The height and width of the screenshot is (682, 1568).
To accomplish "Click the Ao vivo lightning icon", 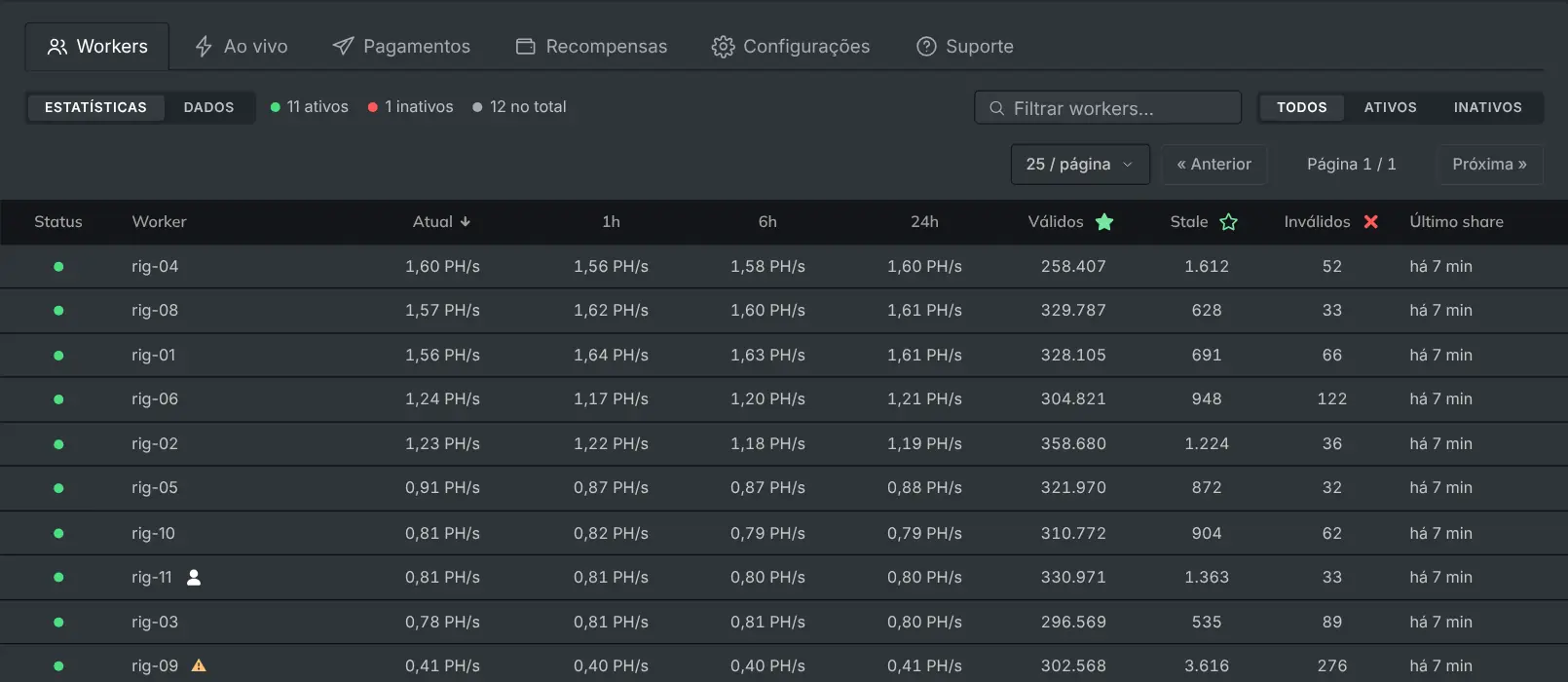I will [204, 47].
